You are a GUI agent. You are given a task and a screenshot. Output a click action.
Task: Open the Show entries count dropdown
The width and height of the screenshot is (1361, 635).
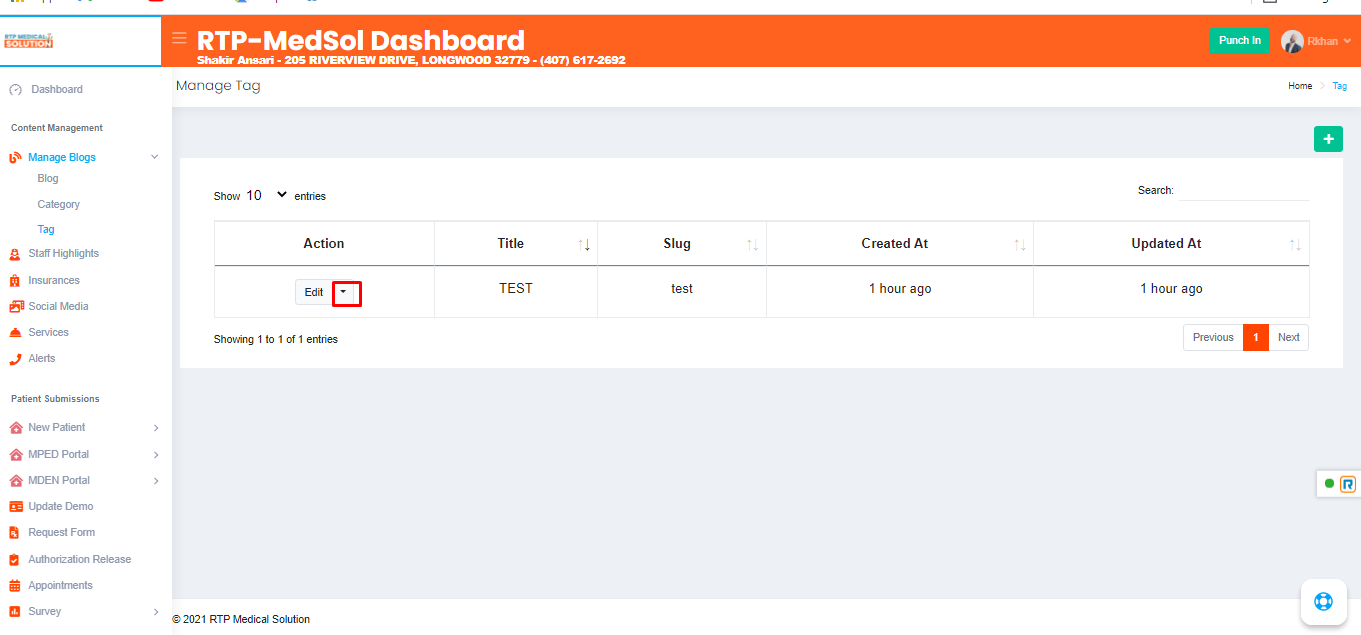pos(267,196)
